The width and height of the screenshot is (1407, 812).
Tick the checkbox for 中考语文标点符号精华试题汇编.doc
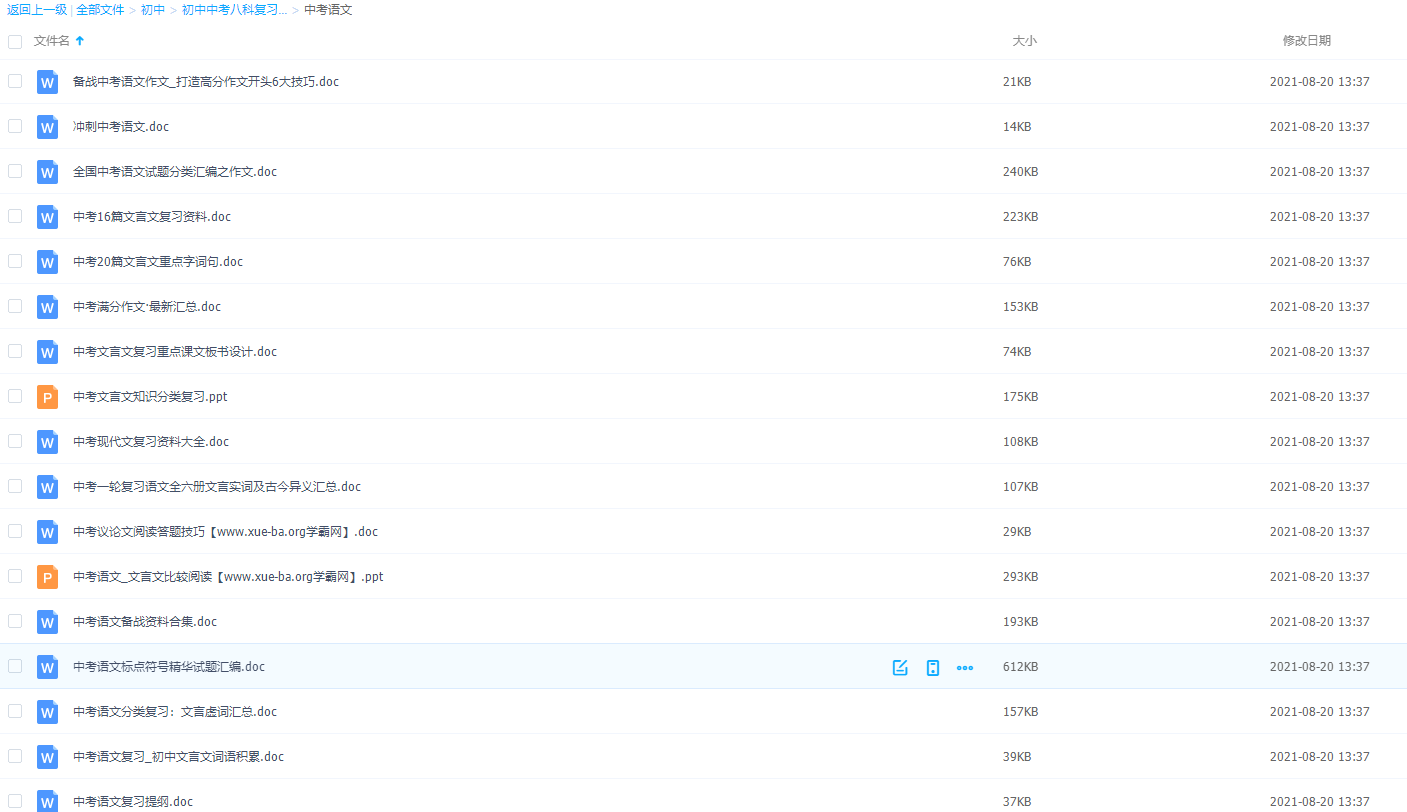coord(15,666)
